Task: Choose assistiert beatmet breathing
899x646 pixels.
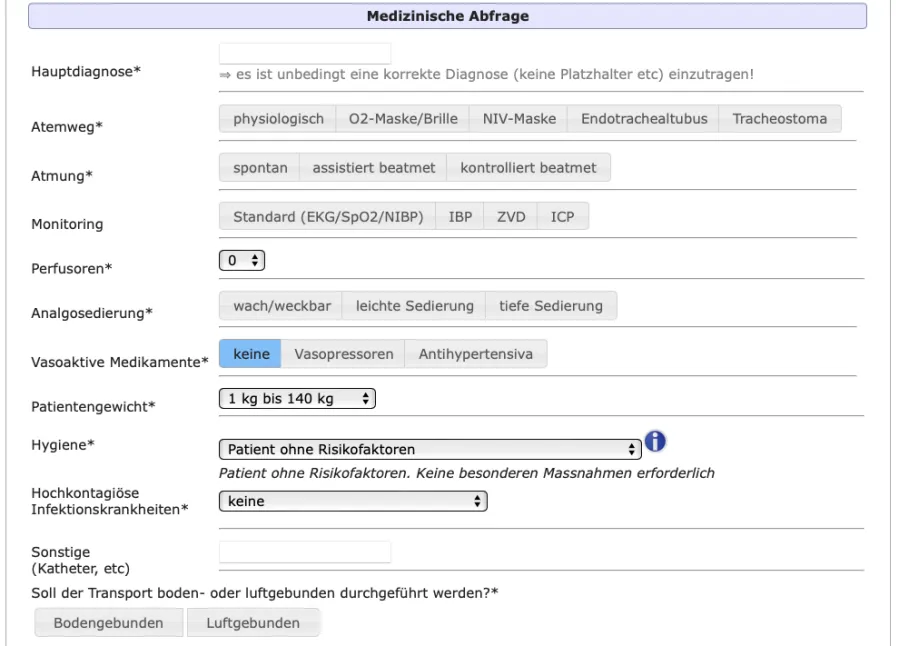Action: click(x=373, y=168)
